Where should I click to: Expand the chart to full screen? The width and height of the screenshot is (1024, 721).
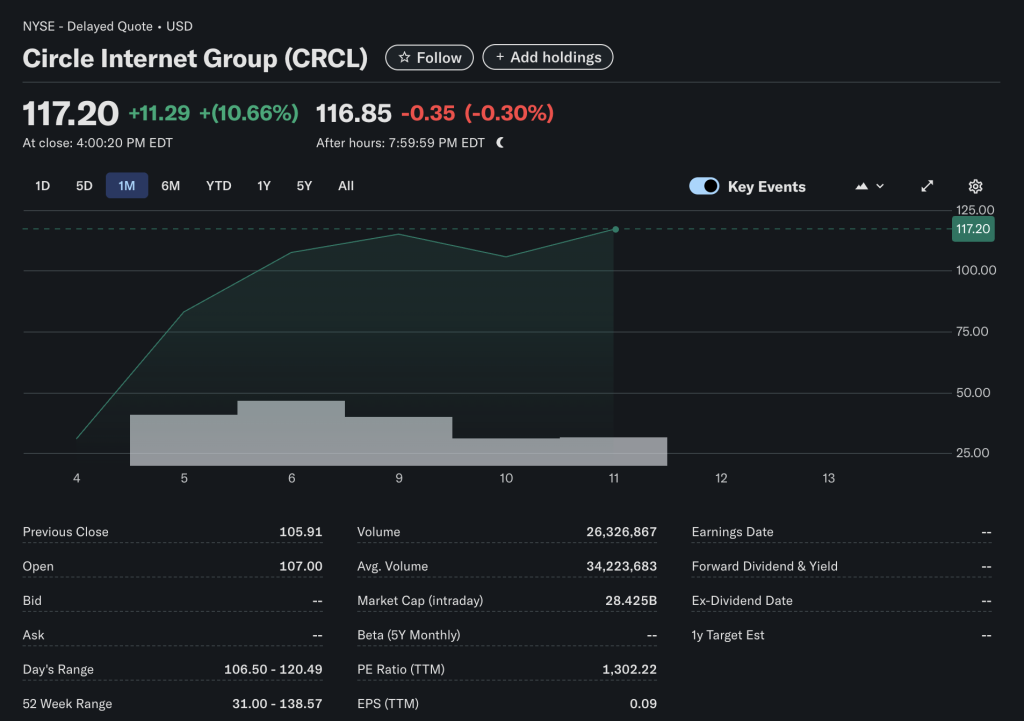[x=927, y=186]
